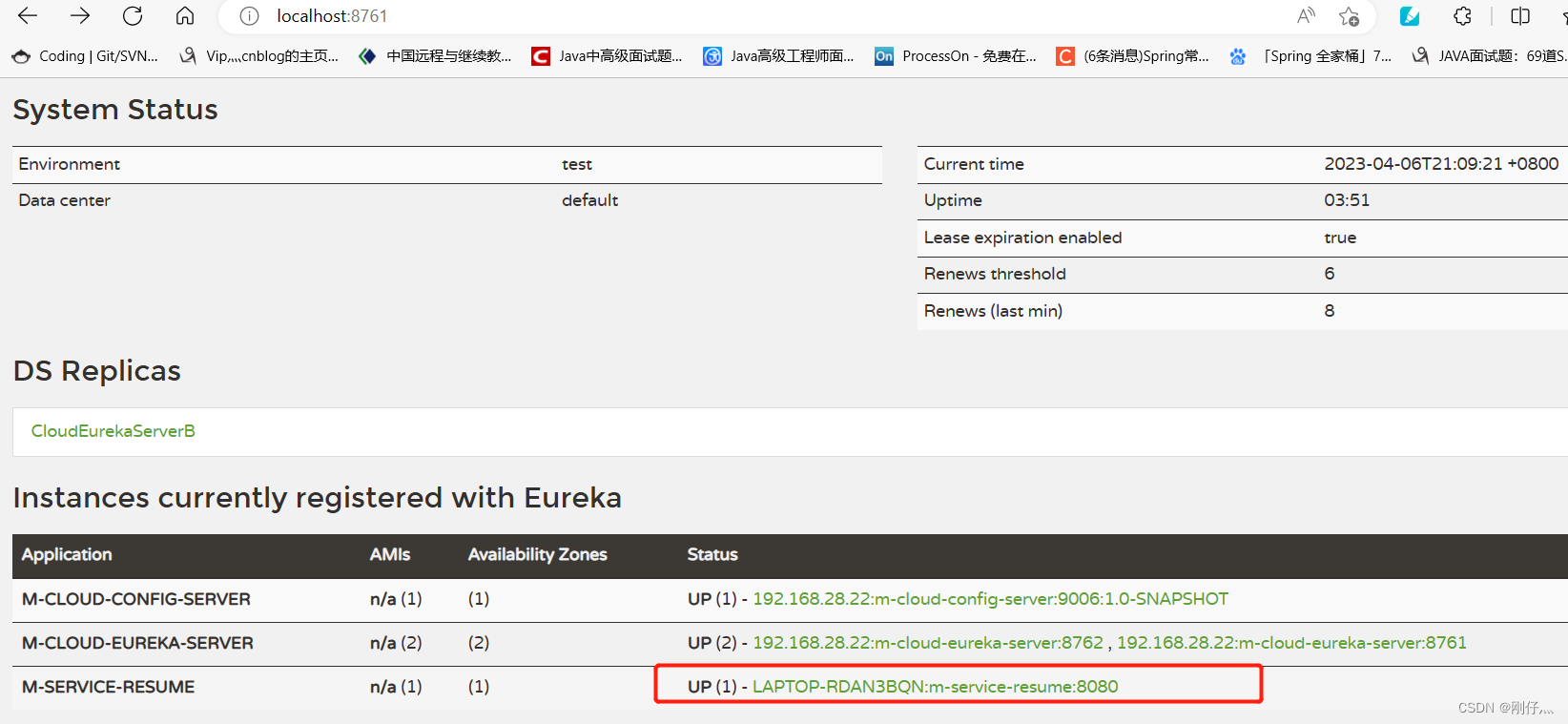Viewport: 1568px width, 724px height.
Task: Click the DS Replicas heading
Action: click(97, 371)
